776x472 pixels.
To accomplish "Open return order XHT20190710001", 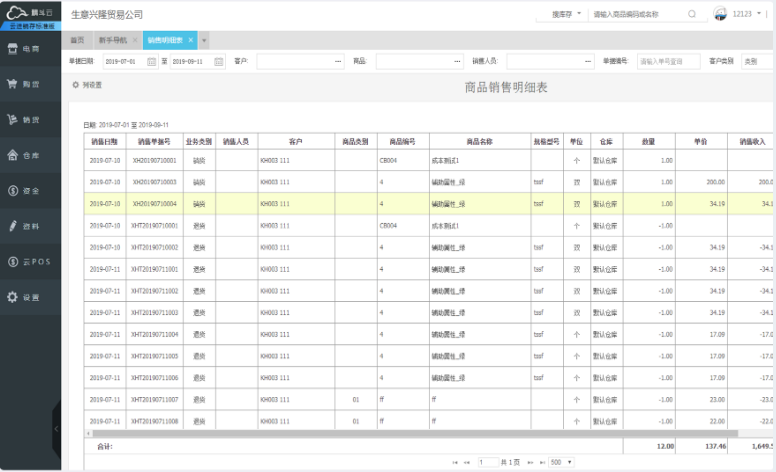I will [154, 226].
